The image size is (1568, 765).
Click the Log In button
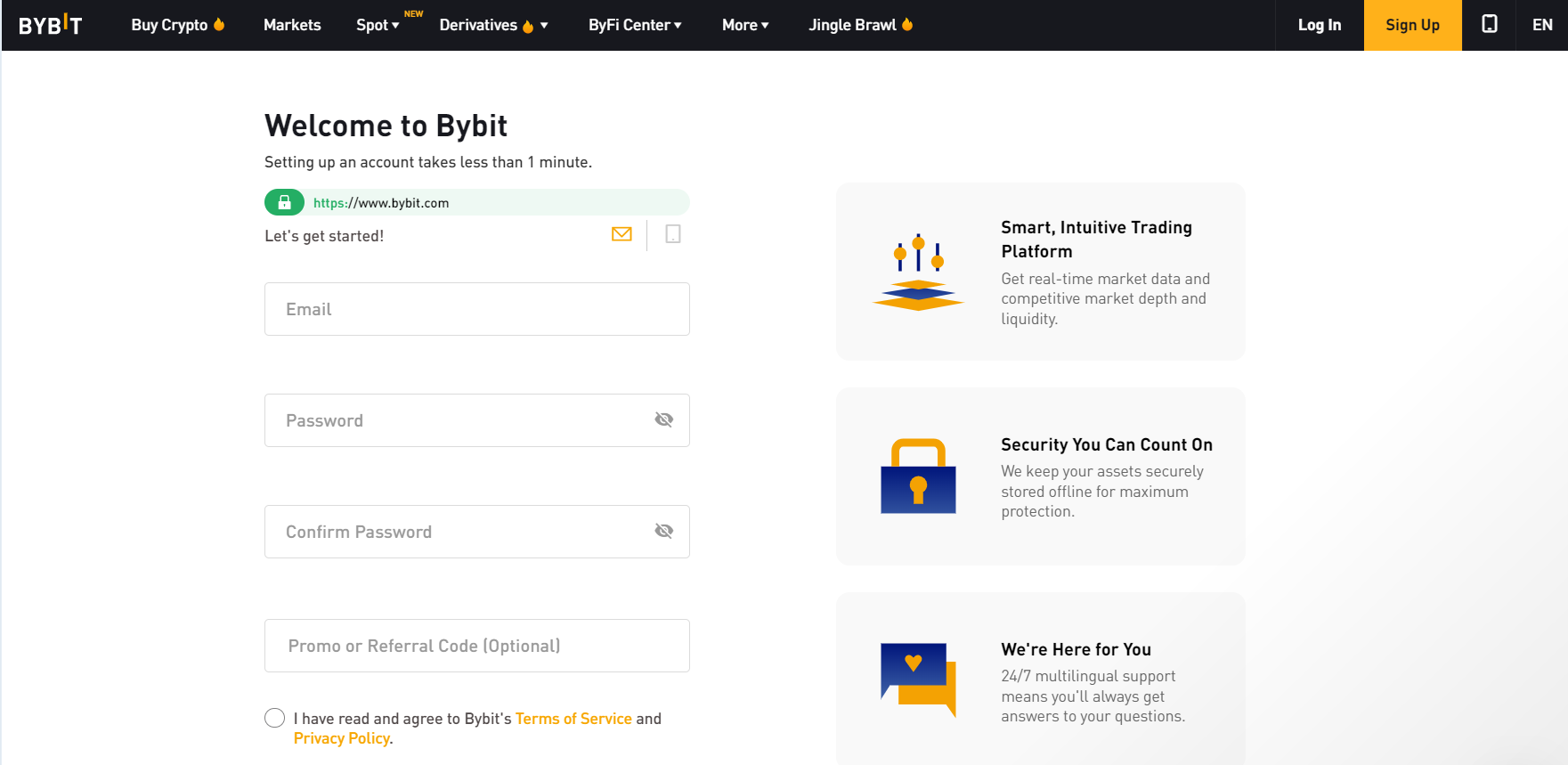tap(1320, 25)
